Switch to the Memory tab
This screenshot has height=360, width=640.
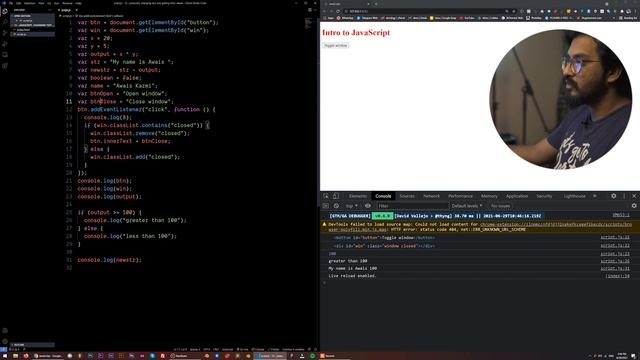pyautogui.click(x=489, y=196)
